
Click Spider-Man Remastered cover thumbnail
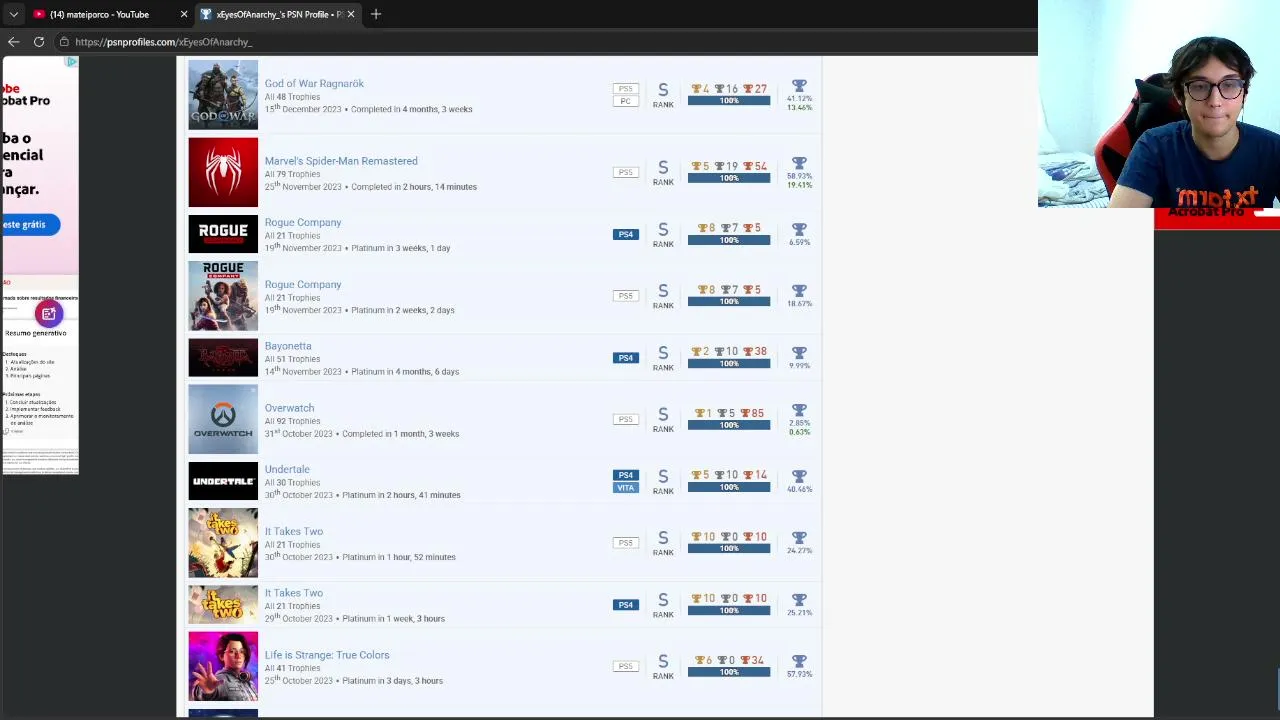(x=223, y=172)
